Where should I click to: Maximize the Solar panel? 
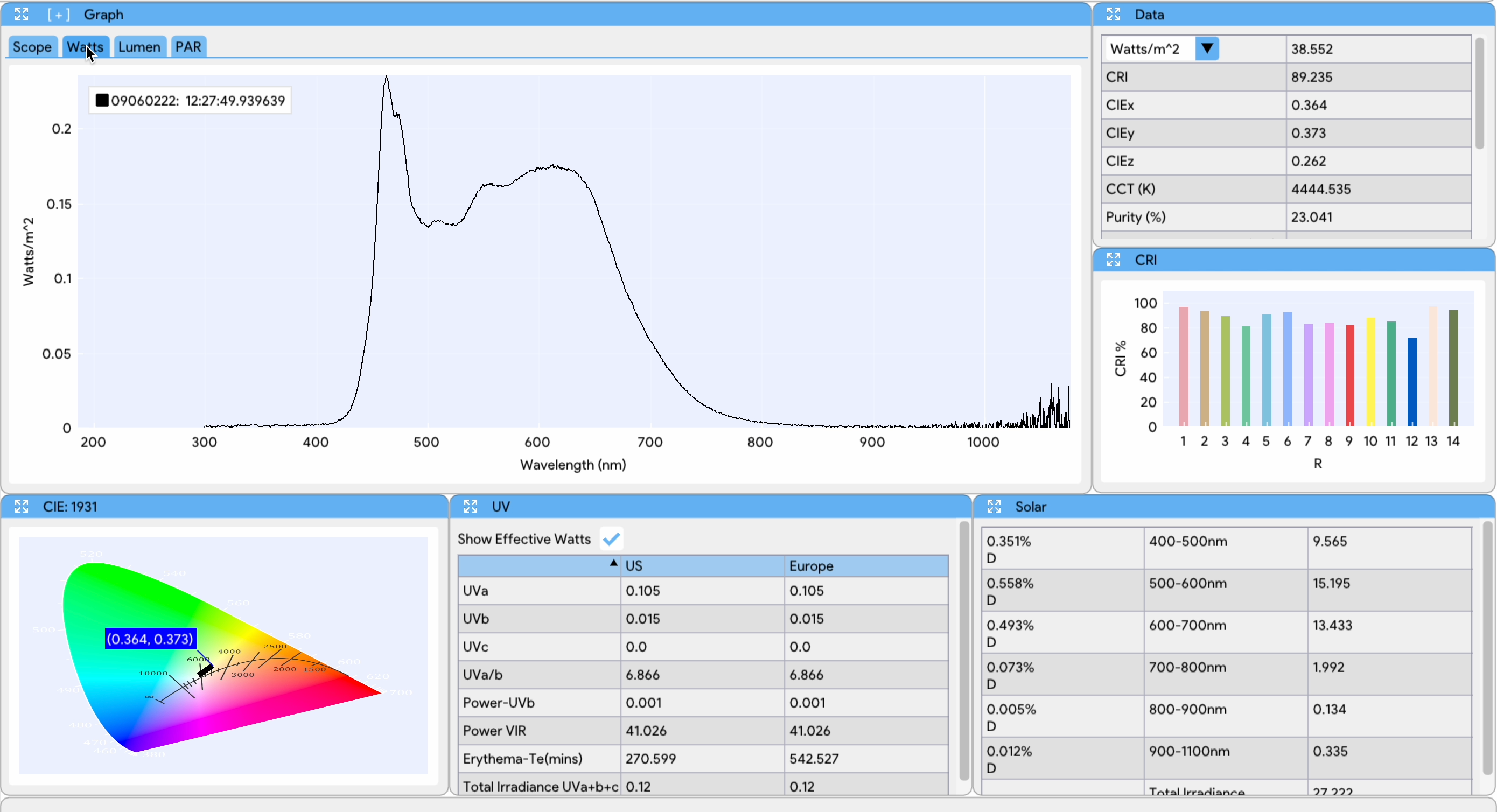tap(994, 506)
